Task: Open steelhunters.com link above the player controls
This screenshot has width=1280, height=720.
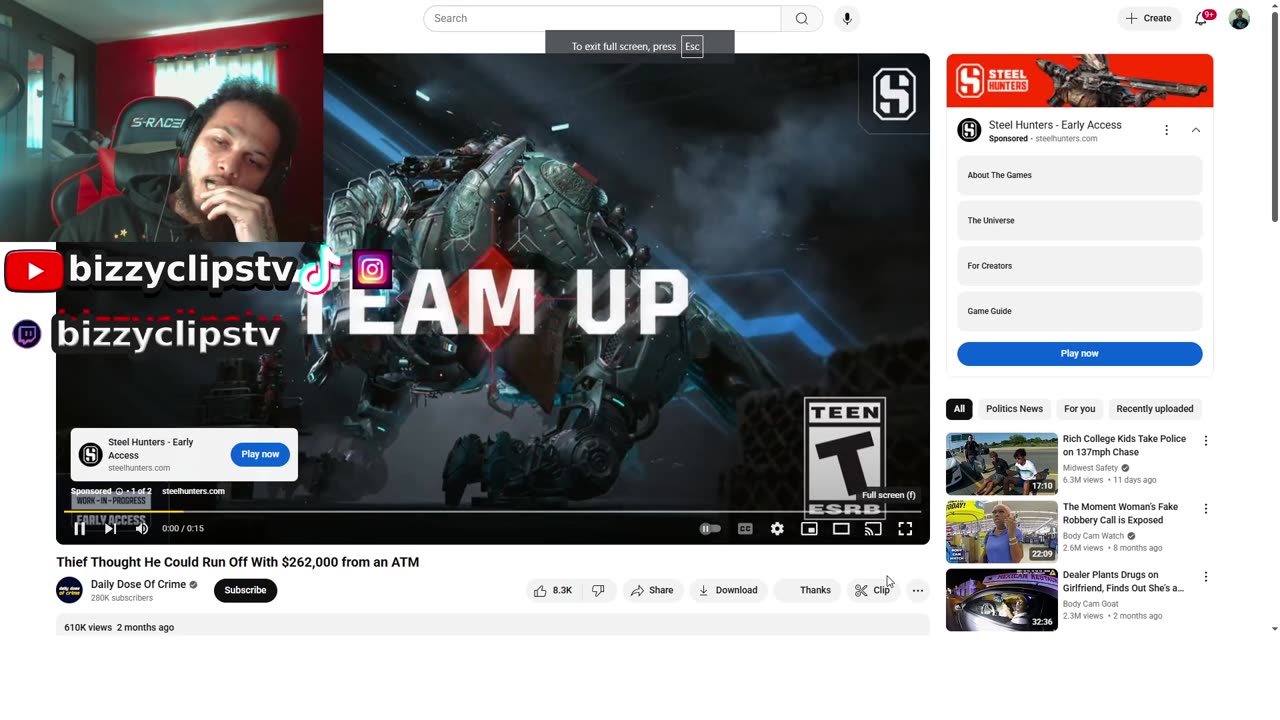Action: pyautogui.click(x=193, y=491)
